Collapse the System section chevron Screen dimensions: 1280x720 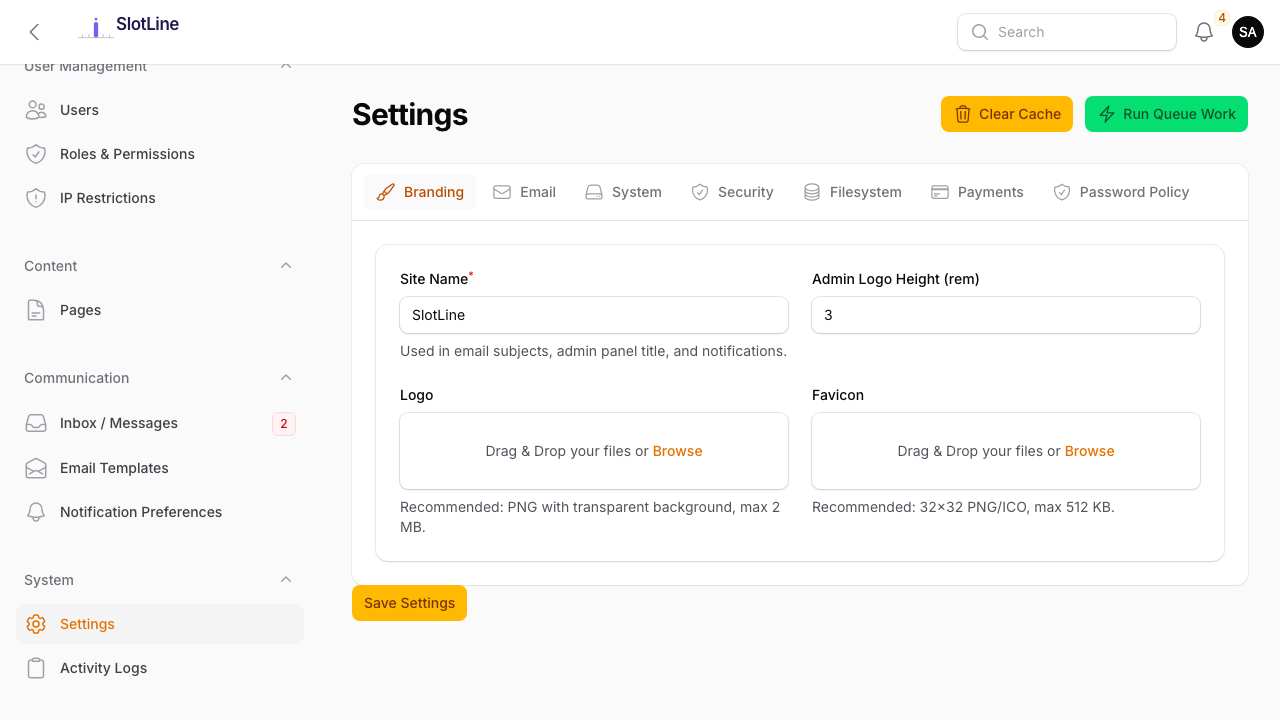tap(286, 580)
